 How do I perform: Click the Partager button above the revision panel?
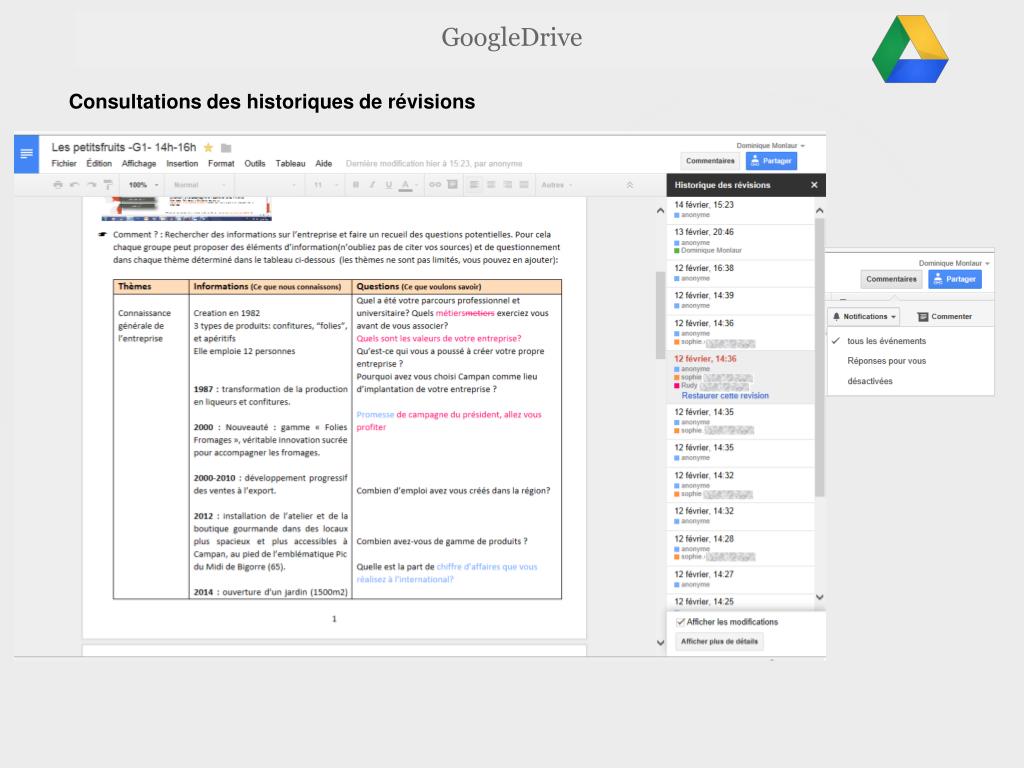[x=771, y=161]
